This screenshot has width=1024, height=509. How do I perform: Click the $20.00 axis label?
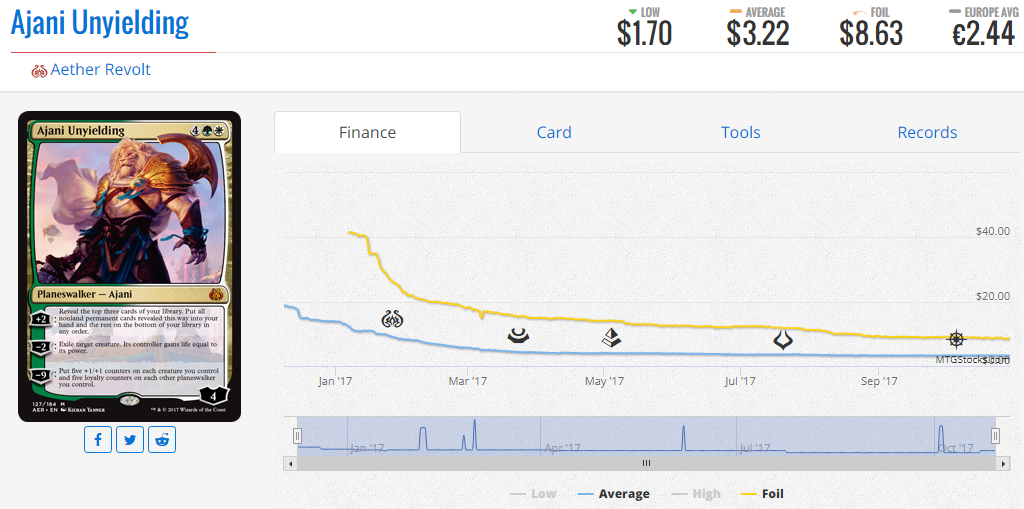click(x=993, y=297)
